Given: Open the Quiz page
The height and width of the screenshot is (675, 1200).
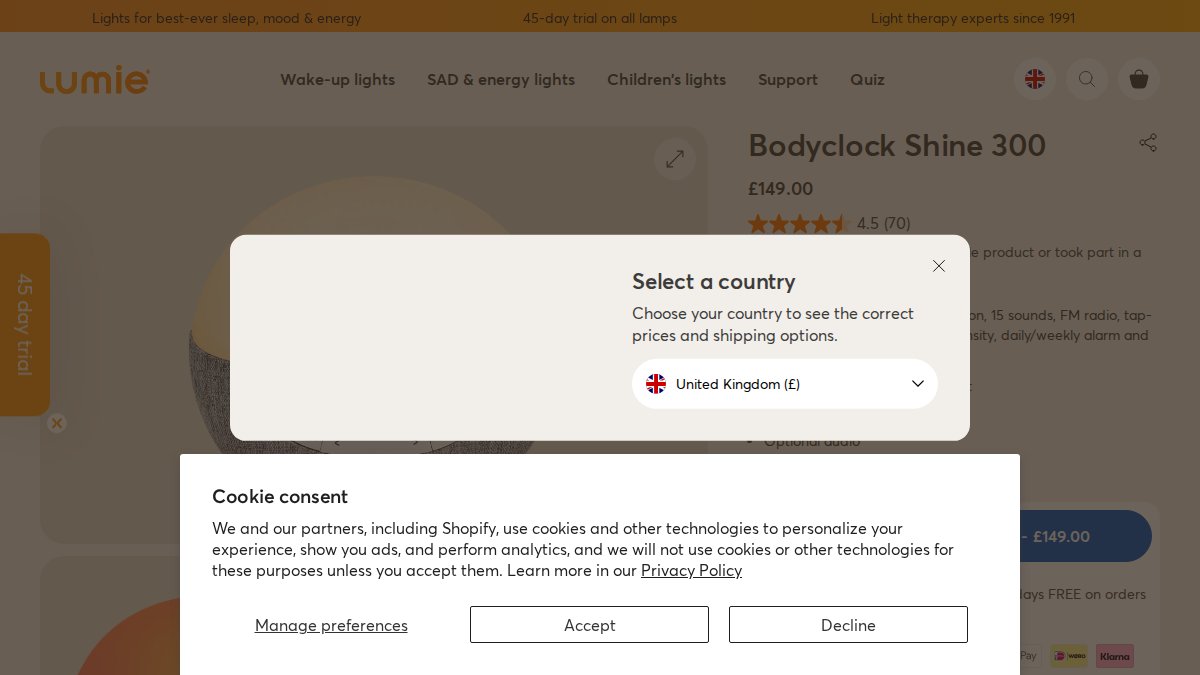Looking at the screenshot, I should tap(867, 79).
